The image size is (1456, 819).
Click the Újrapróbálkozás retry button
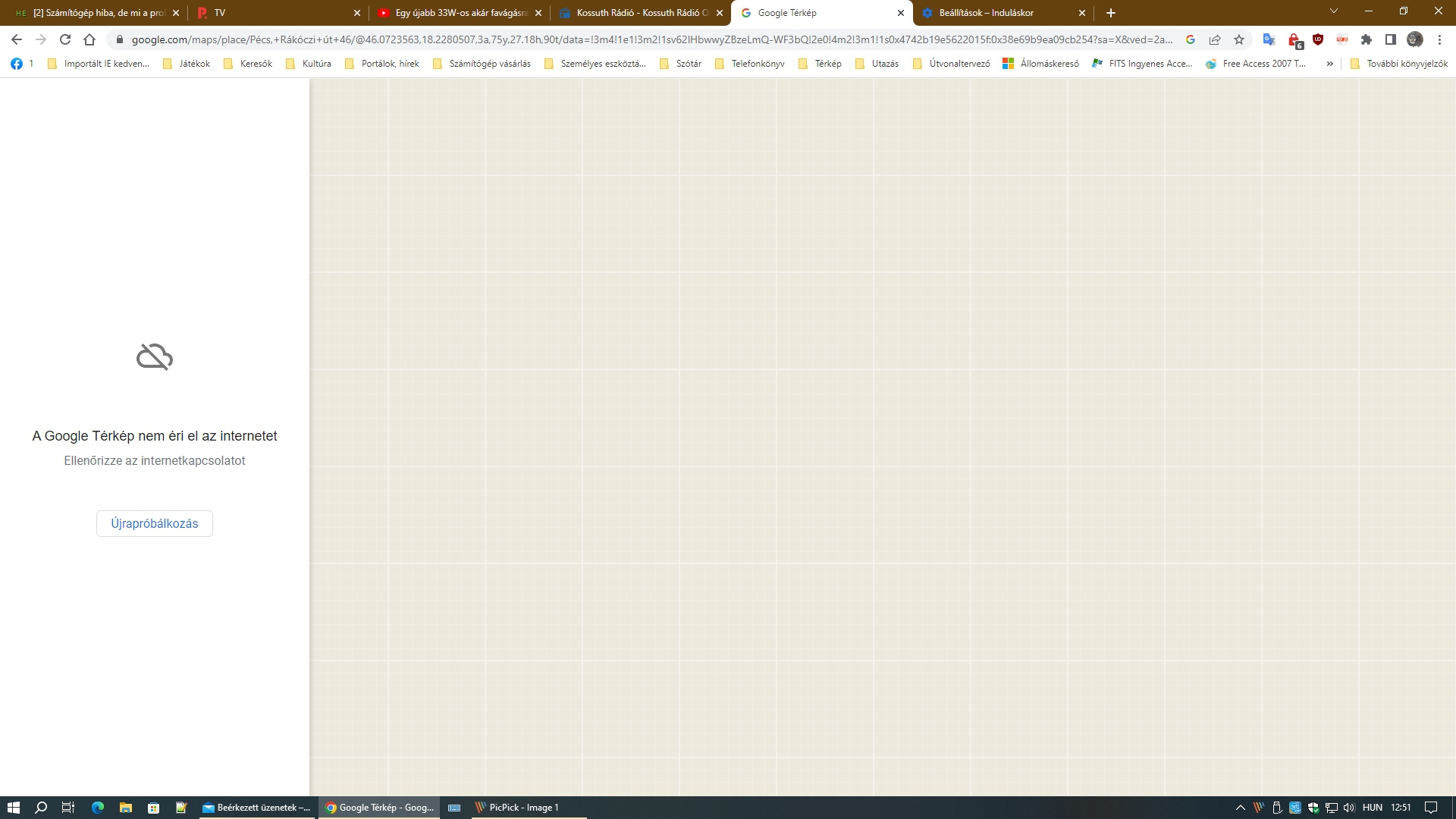point(154,523)
